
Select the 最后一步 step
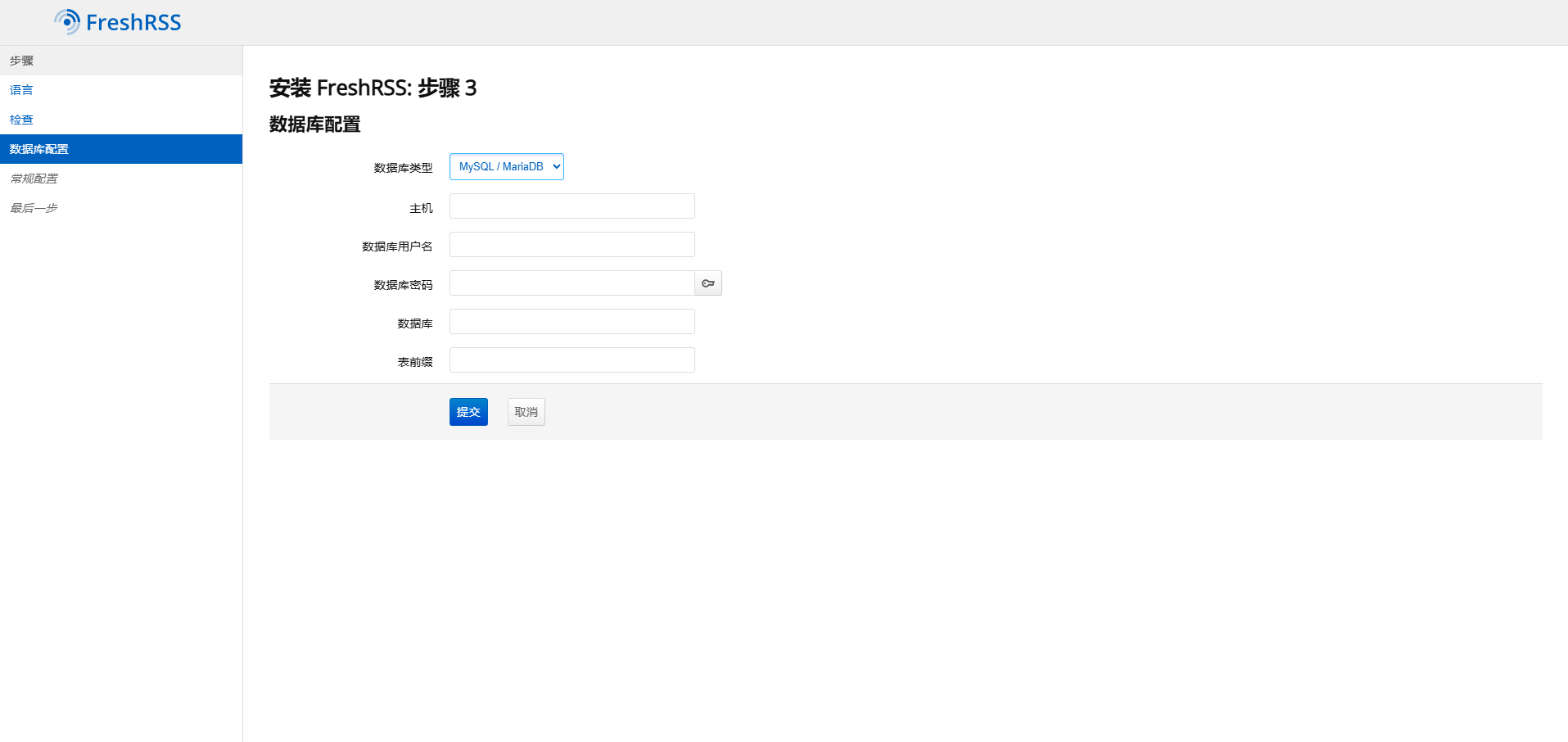tap(121, 208)
